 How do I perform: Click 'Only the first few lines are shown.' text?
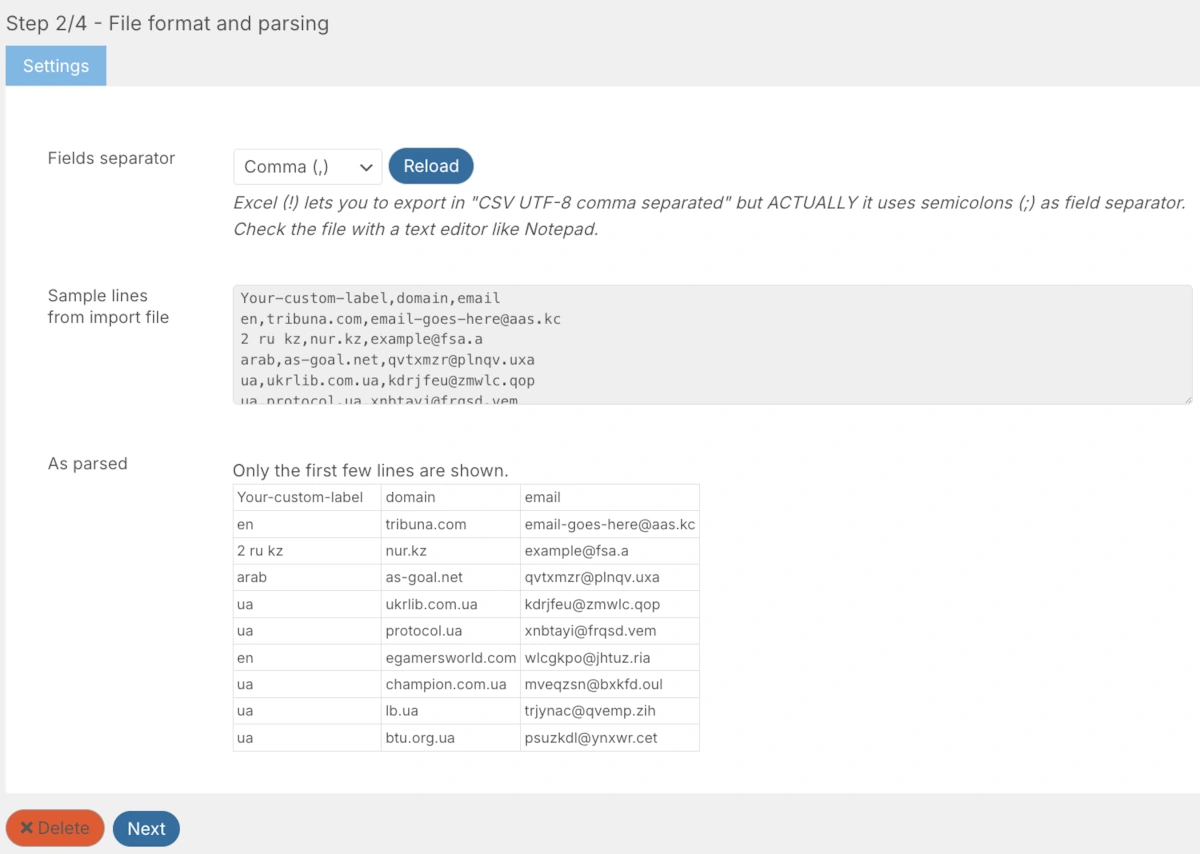click(370, 471)
